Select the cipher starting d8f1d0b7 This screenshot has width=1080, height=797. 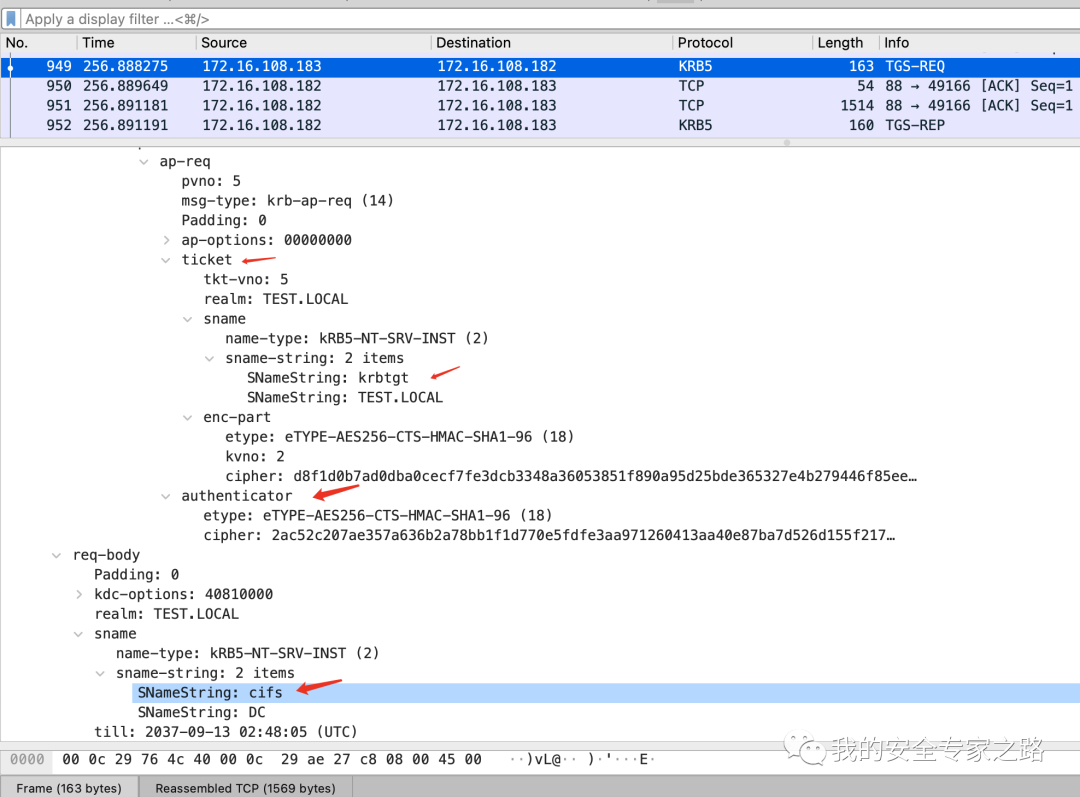[571, 477]
